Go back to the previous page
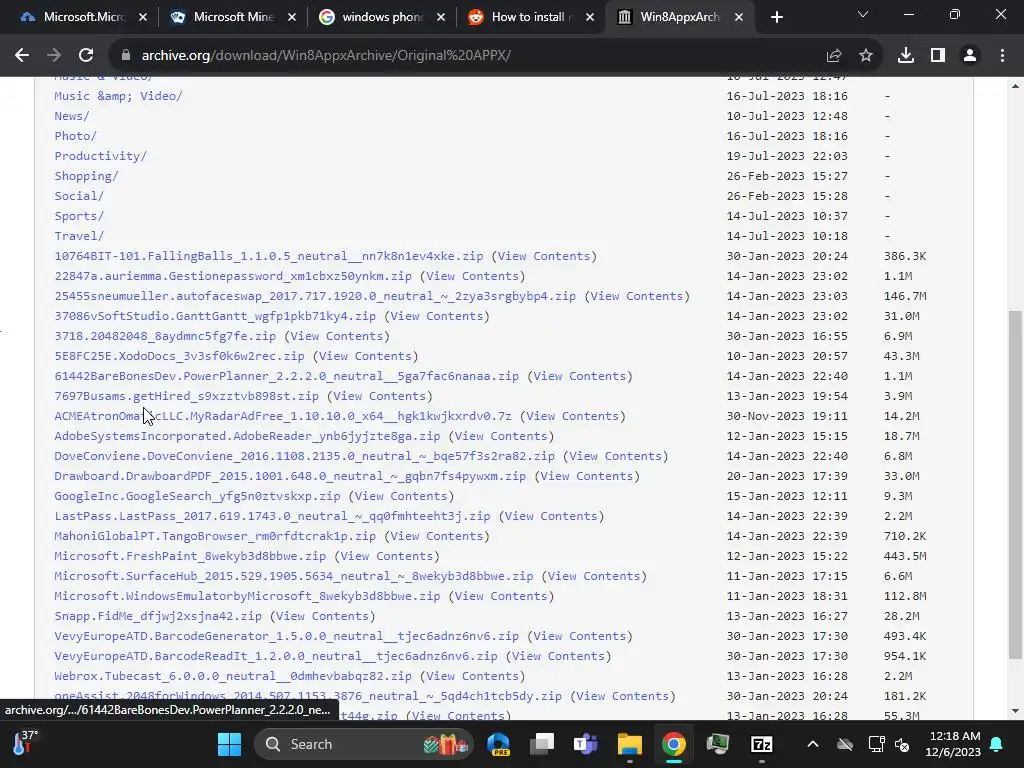Viewport: 1024px width, 768px height. coord(22,56)
